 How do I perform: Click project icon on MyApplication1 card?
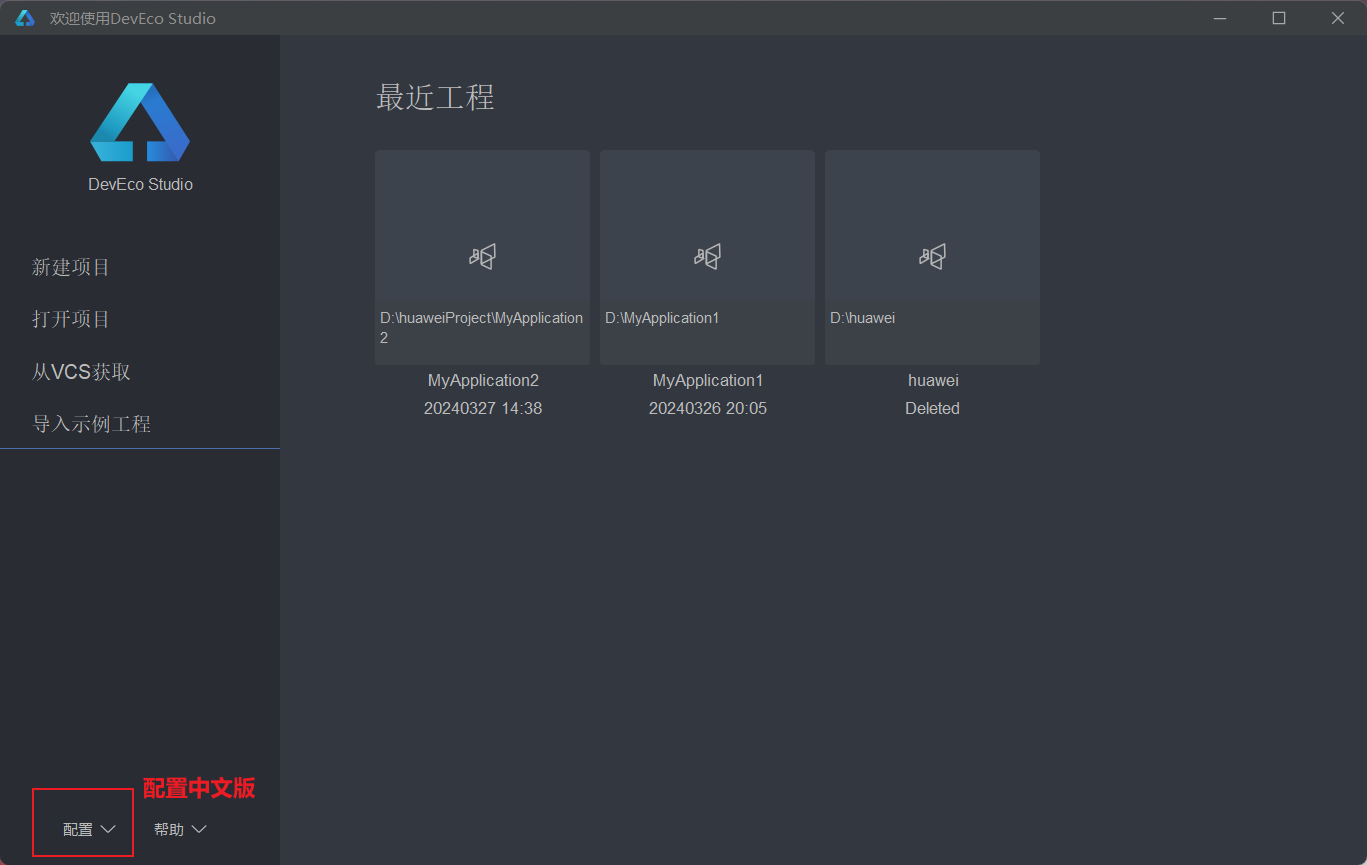click(x=707, y=257)
